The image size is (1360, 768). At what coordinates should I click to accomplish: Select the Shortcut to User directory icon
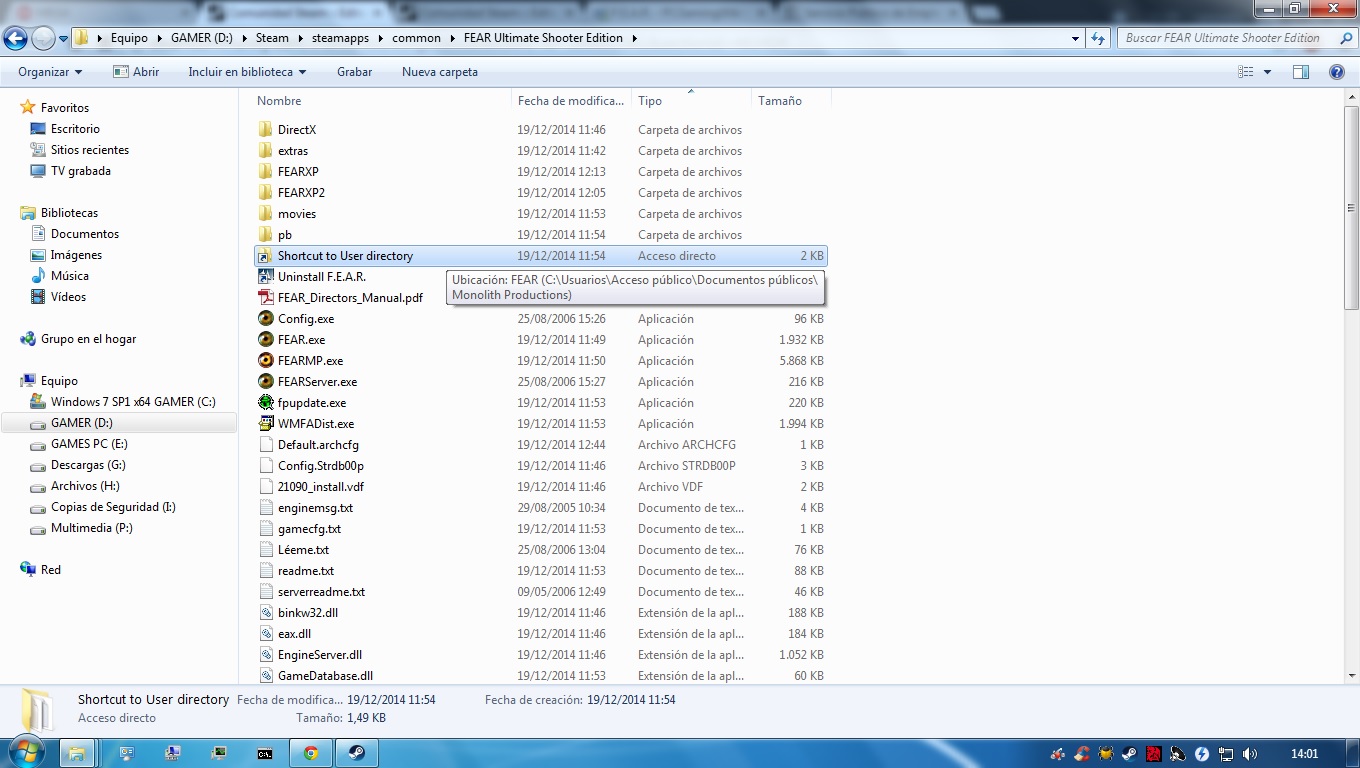pos(265,256)
